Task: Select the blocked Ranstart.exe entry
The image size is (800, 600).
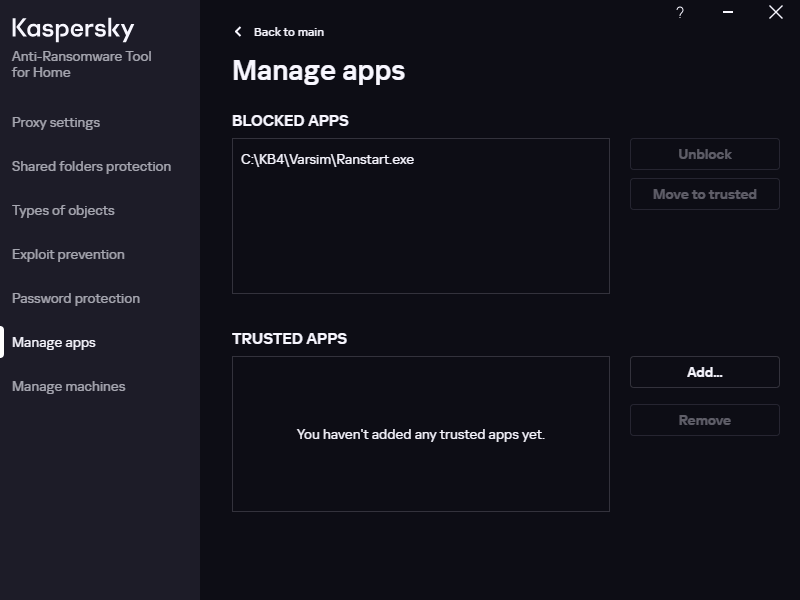Action: point(328,159)
